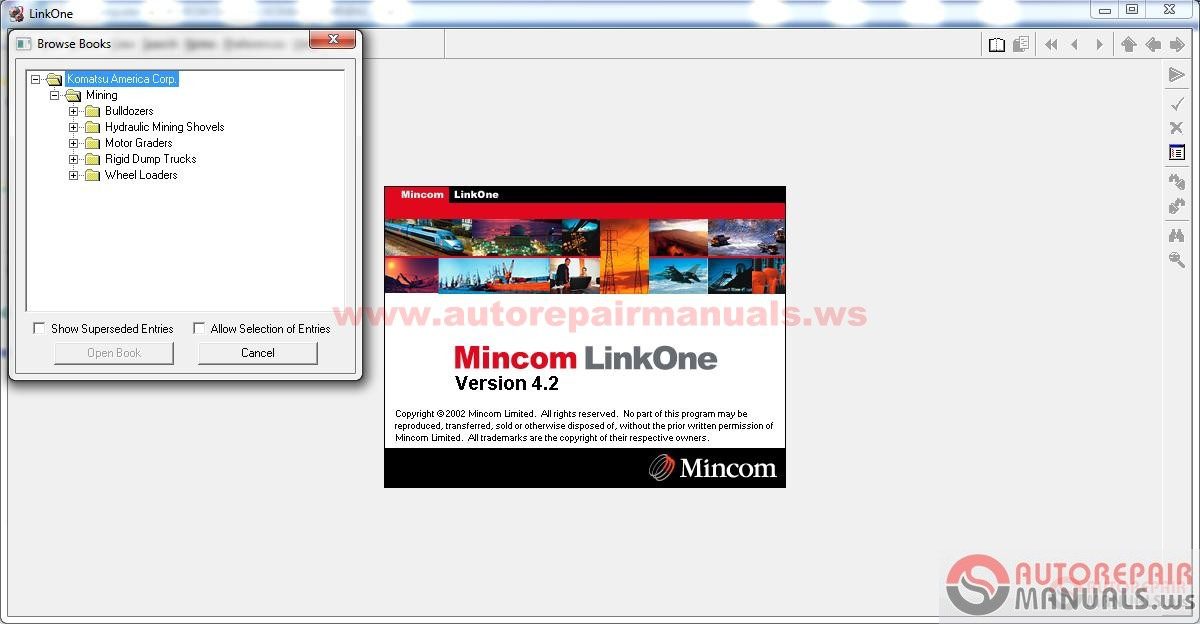Click the Wheel Loaders folder icon

click(x=92, y=175)
